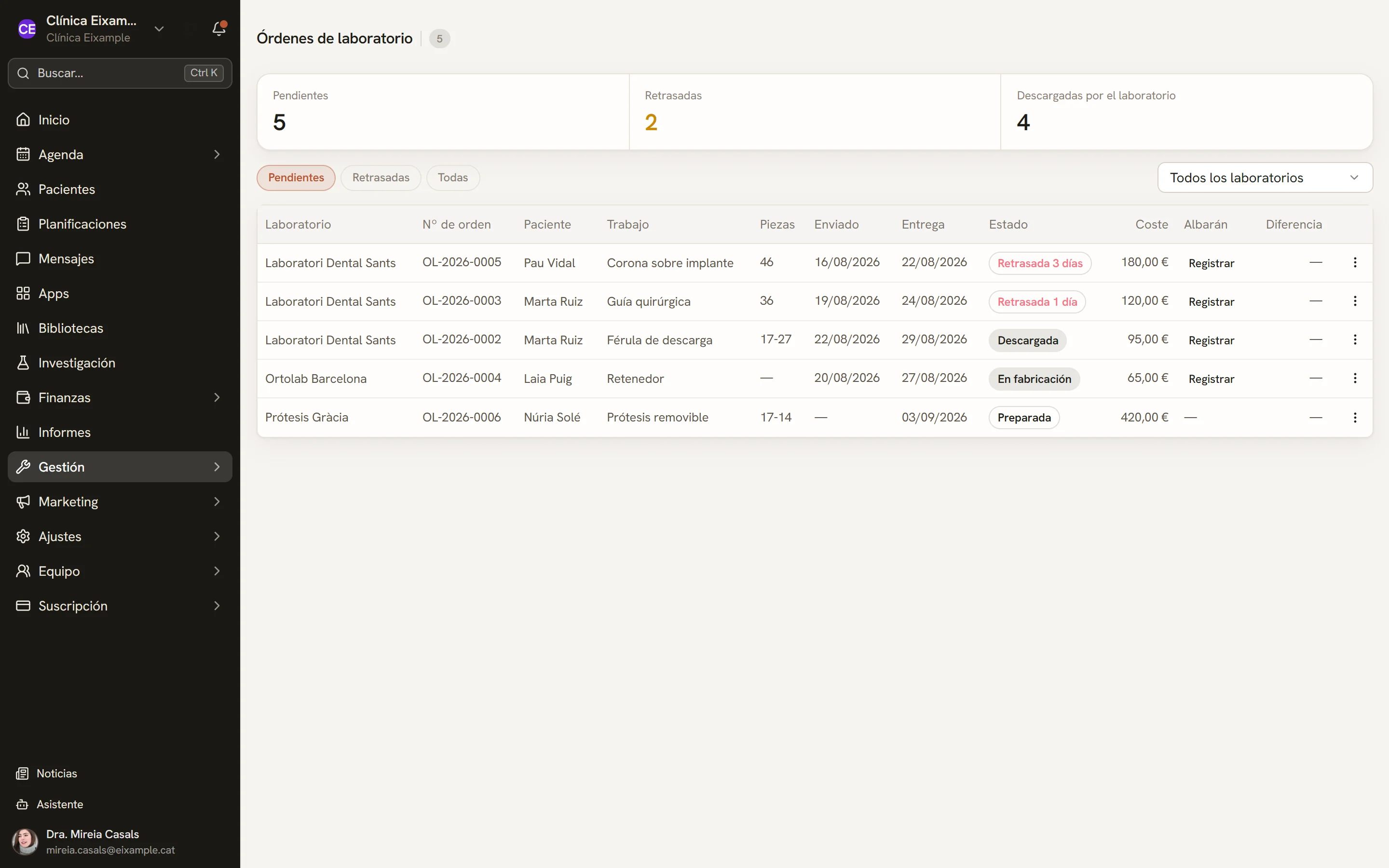The width and height of the screenshot is (1389, 868).
Task: Open Bibliotecas in the sidebar
Action: coord(120,328)
